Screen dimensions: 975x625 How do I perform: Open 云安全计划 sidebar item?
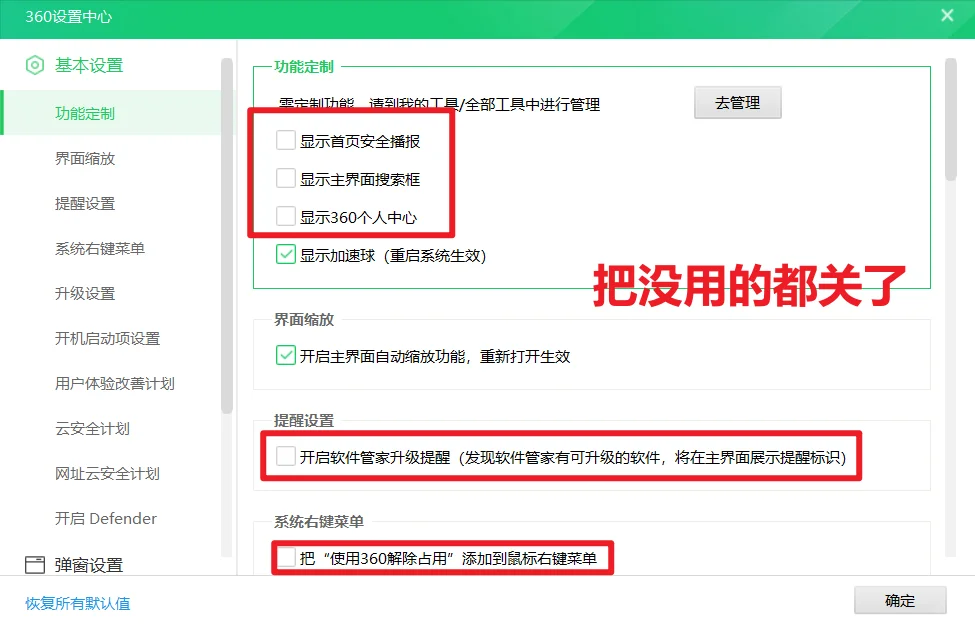tap(93, 428)
